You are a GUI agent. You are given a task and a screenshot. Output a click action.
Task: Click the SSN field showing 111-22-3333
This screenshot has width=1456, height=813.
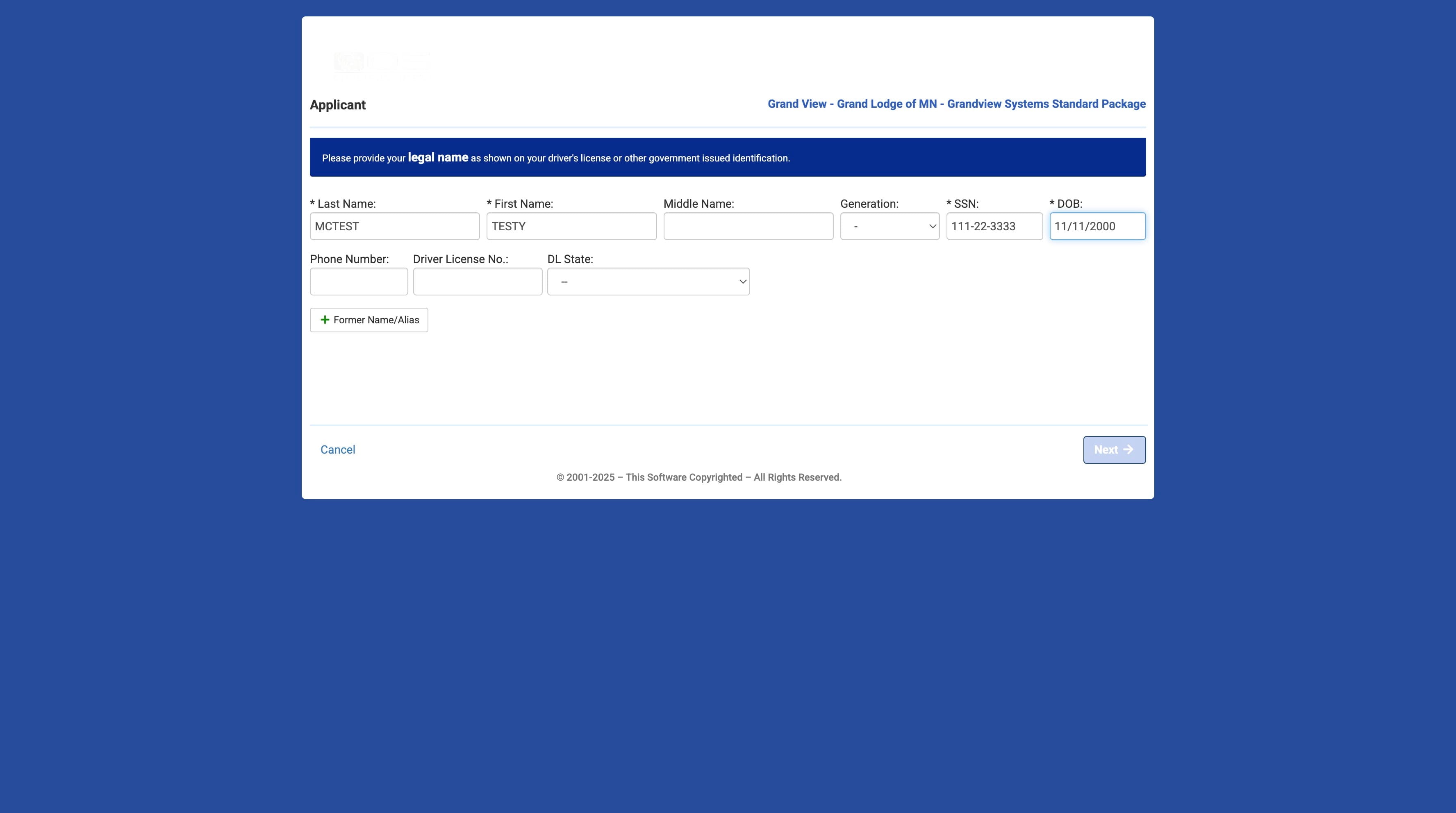pos(994,226)
